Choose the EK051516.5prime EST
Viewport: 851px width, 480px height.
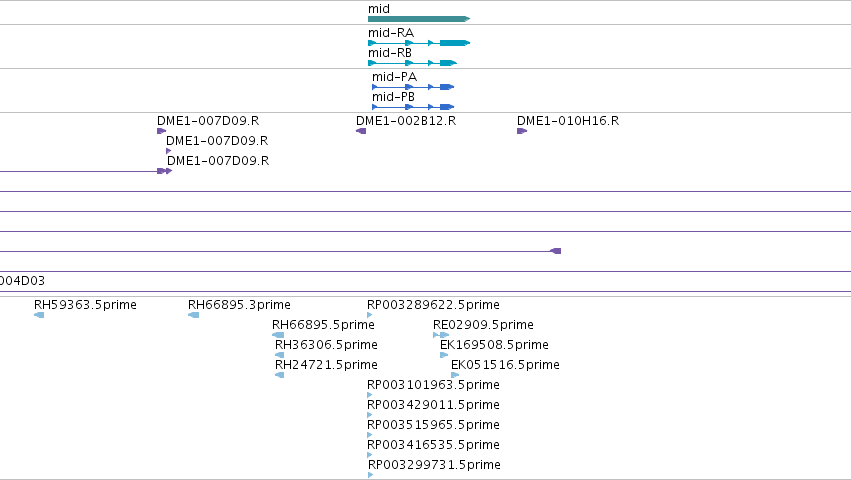click(505, 365)
